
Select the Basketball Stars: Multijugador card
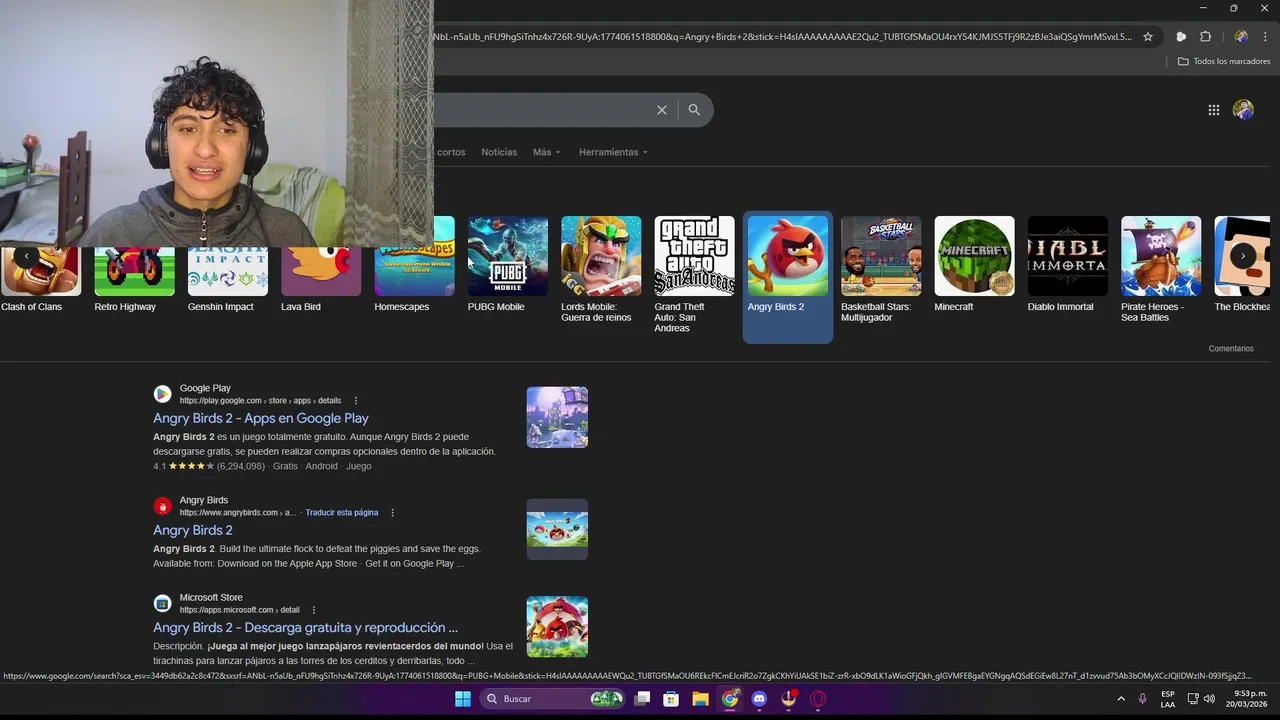(881, 270)
